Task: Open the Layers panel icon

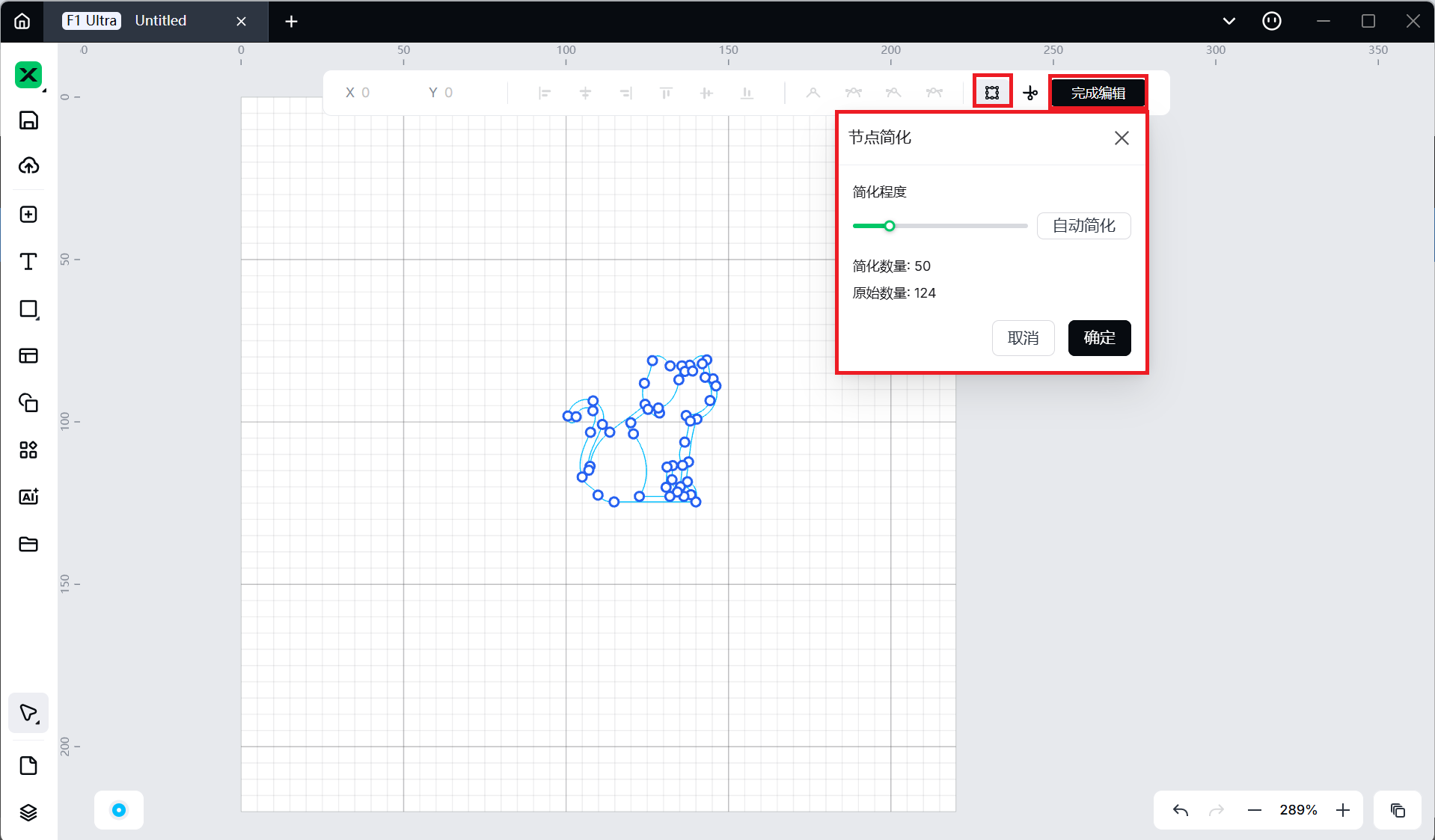Action: click(x=28, y=812)
